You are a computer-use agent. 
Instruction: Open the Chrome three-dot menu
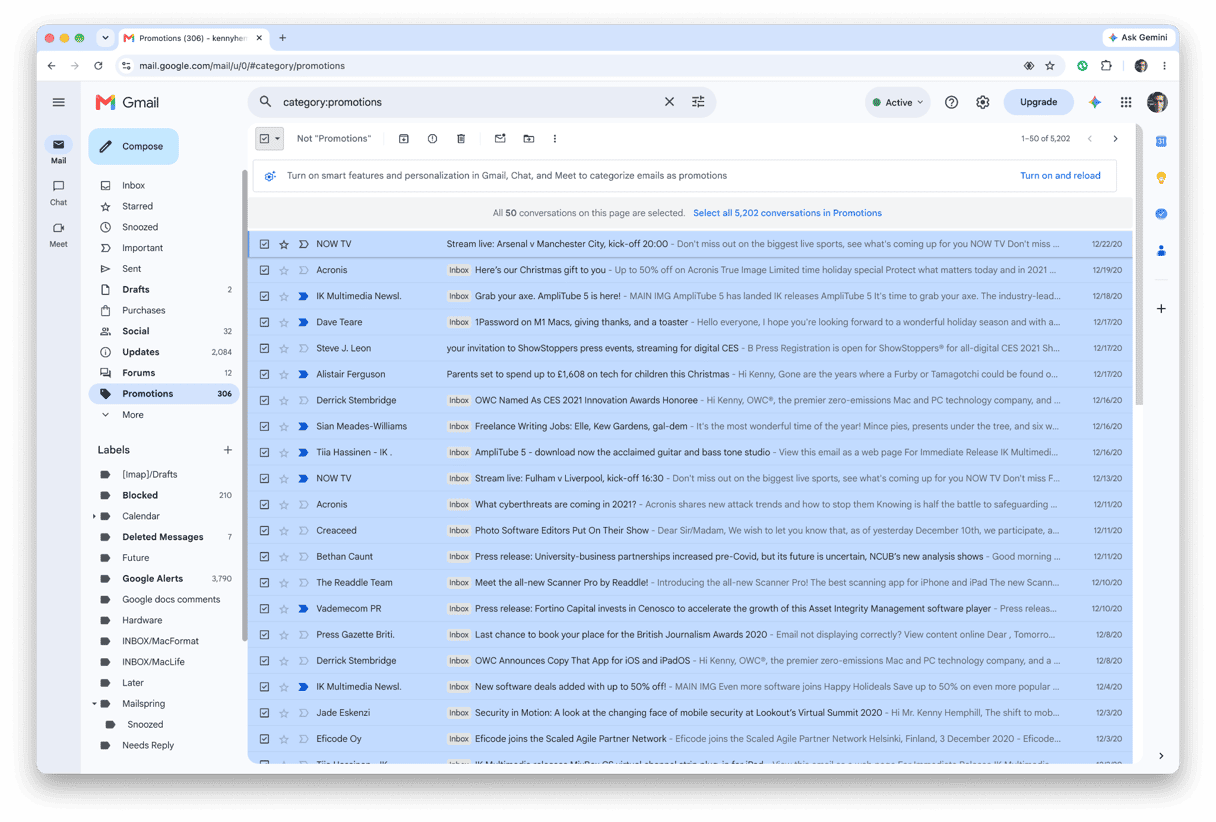(x=1164, y=66)
